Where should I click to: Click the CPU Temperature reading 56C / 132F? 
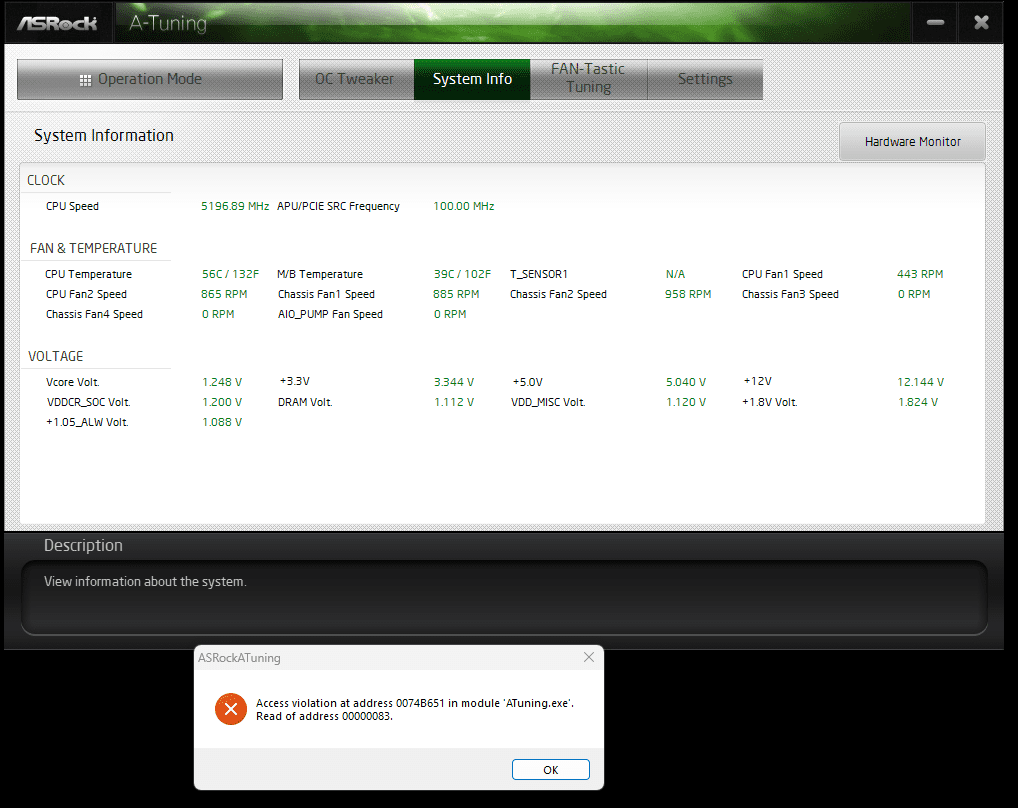(x=230, y=275)
